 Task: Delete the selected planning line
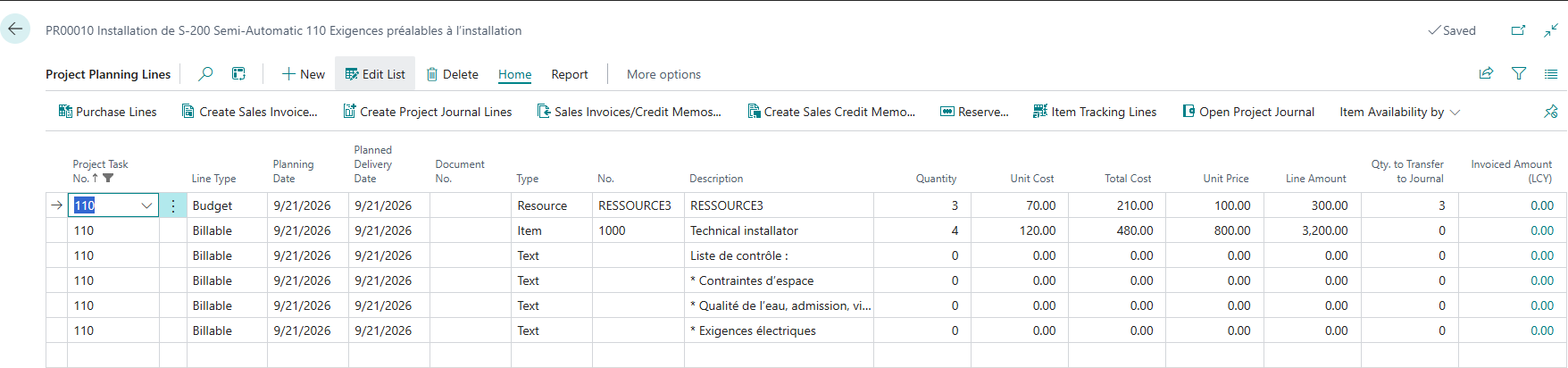452,74
